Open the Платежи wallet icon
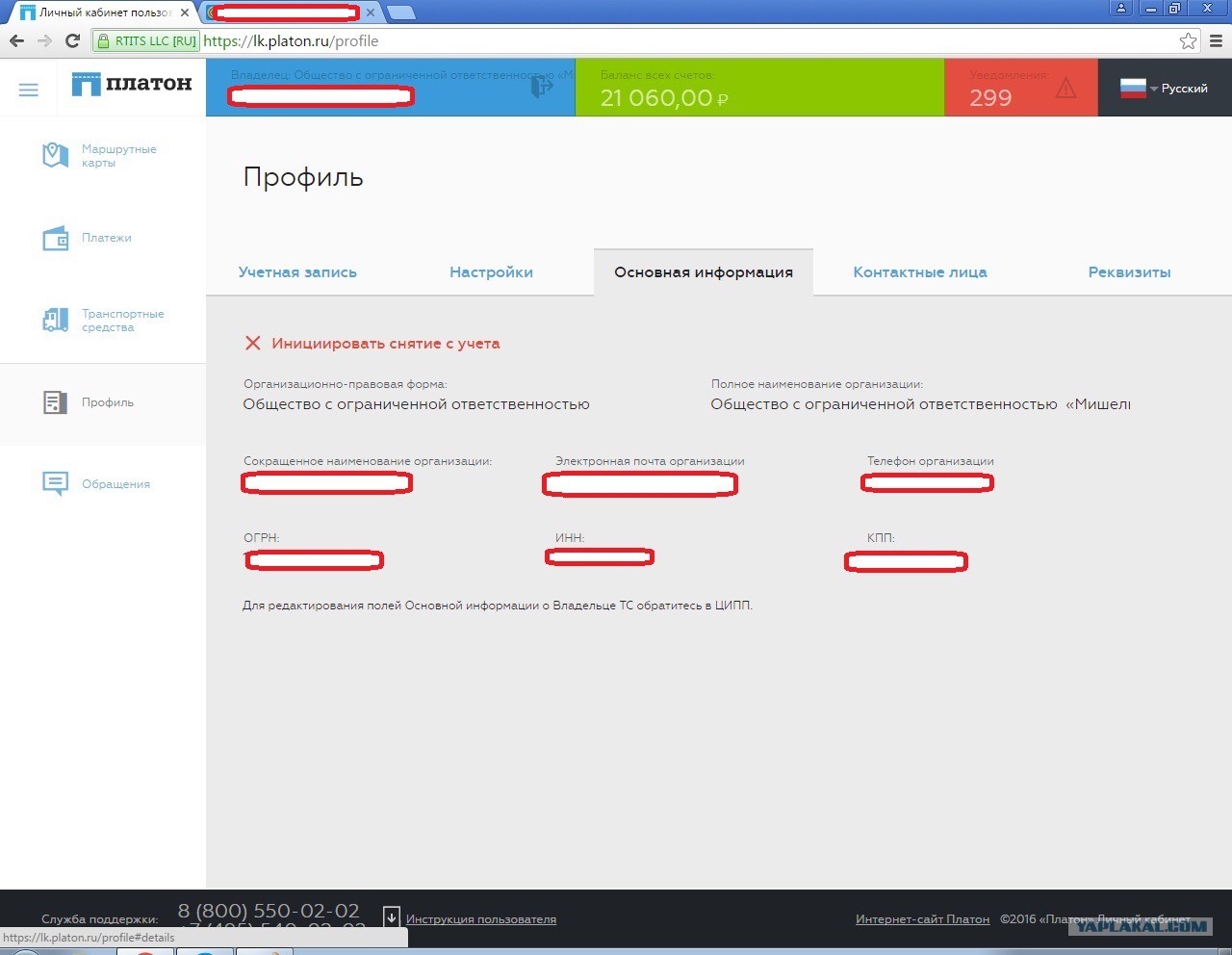 coord(56,239)
